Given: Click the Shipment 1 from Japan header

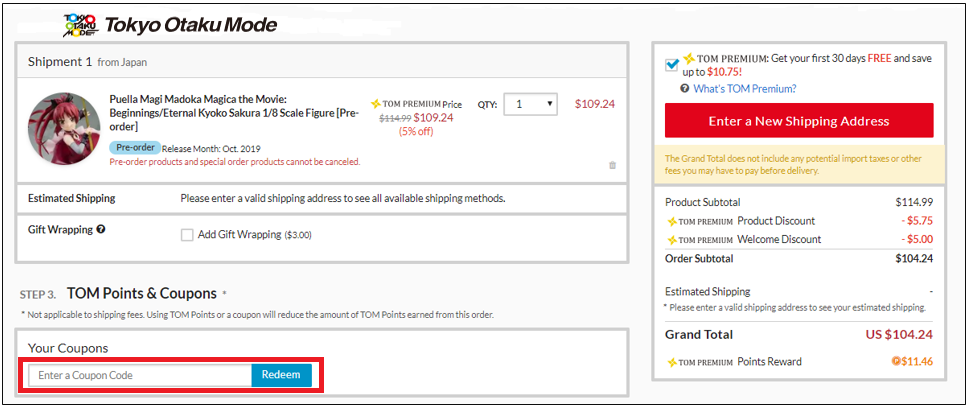Looking at the screenshot, I should (88, 62).
